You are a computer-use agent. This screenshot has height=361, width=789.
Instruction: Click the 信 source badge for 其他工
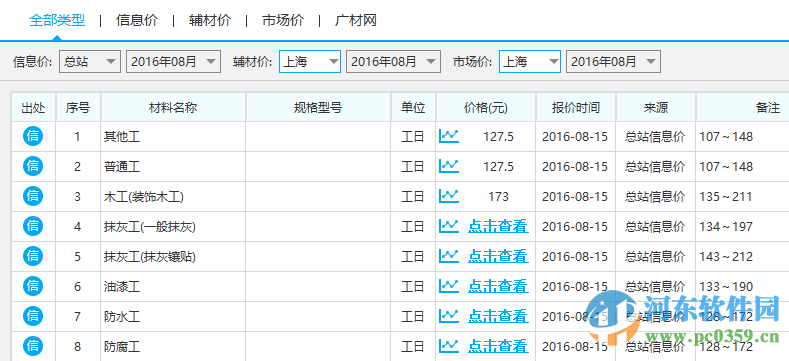[x=33, y=136]
